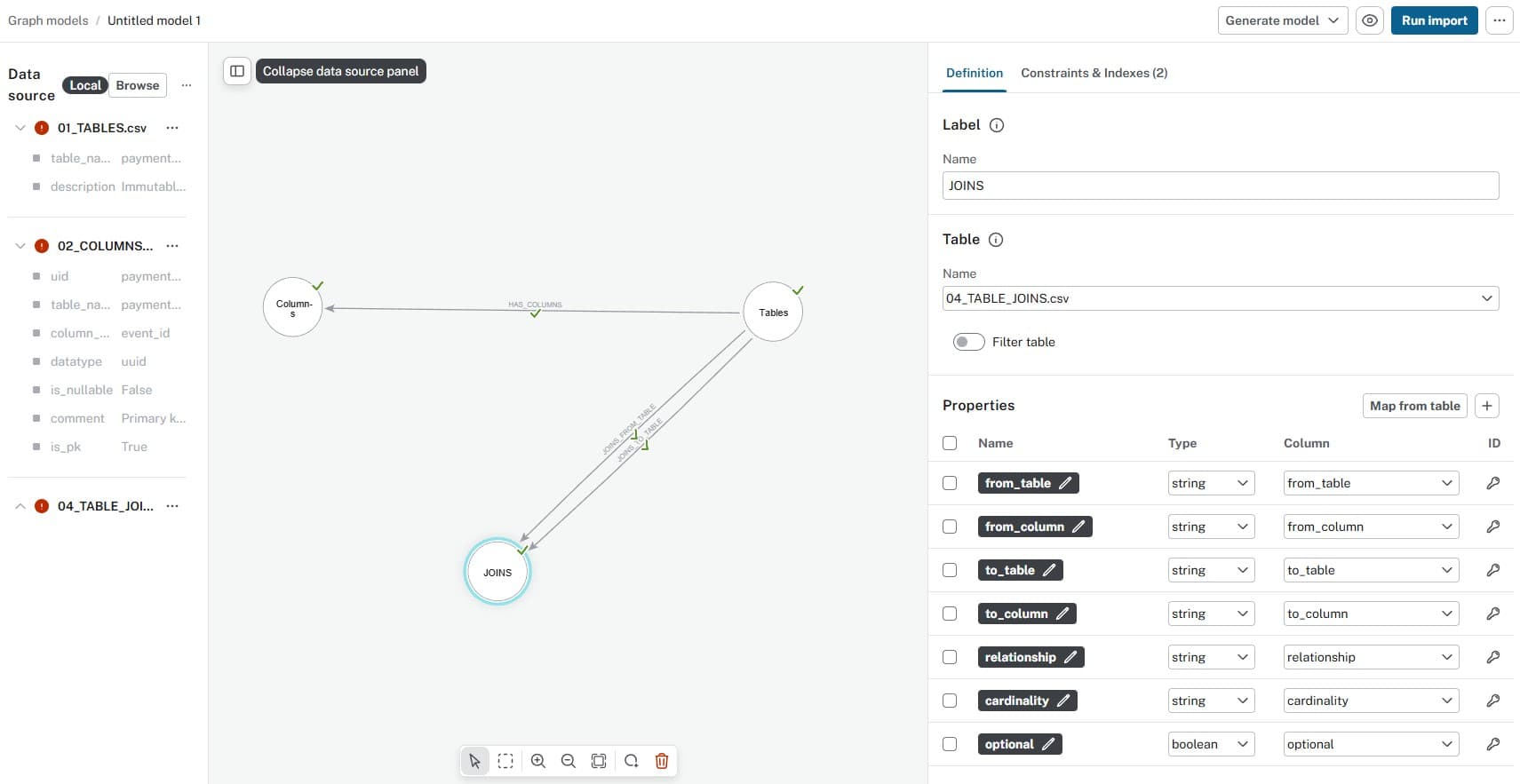Edit the from_column property name
The width and height of the screenshot is (1520, 784).
pyautogui.click(x=1078, y=527)
